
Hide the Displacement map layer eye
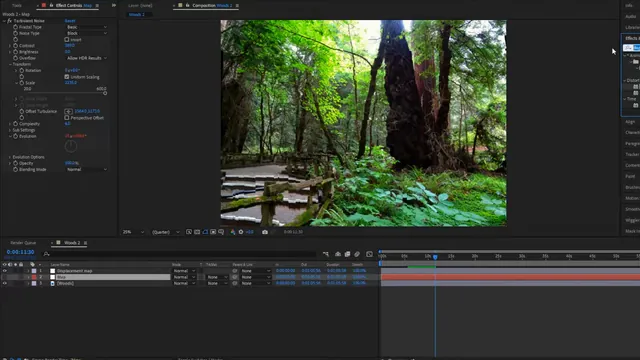click(4, 271)
